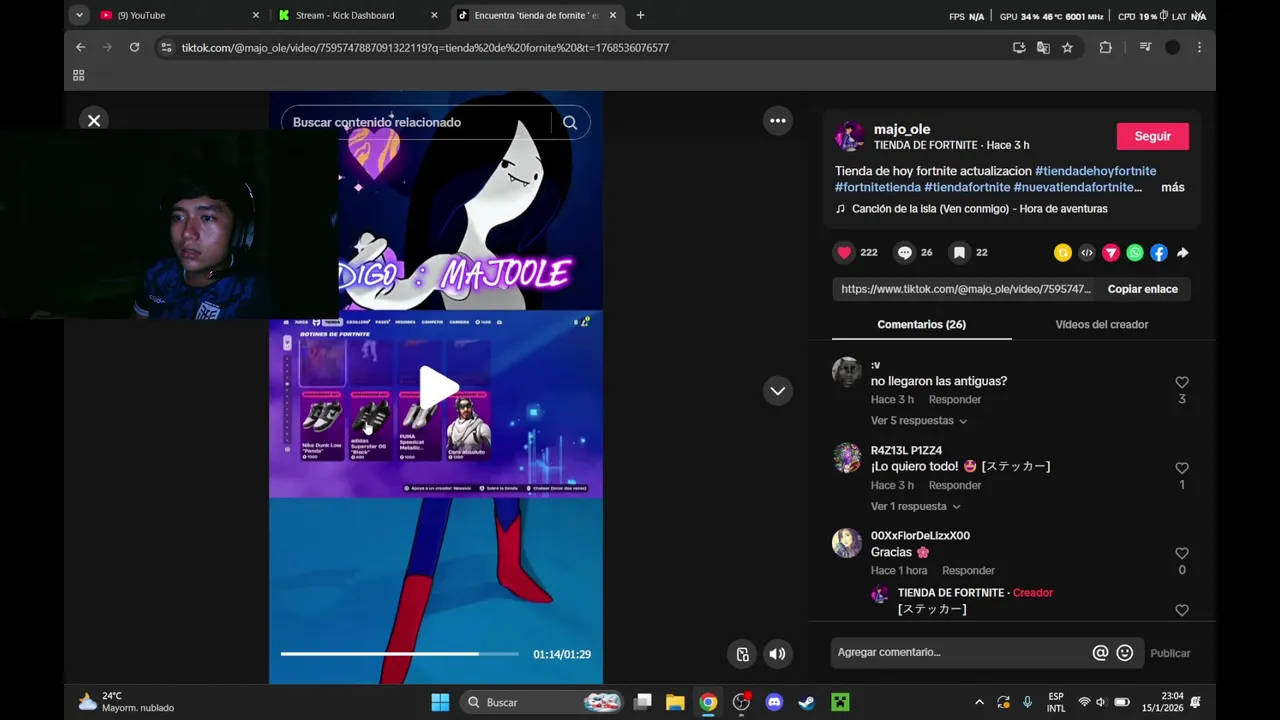
Task: Open Chrome's three-dot menu
Action: [1199, 47]
